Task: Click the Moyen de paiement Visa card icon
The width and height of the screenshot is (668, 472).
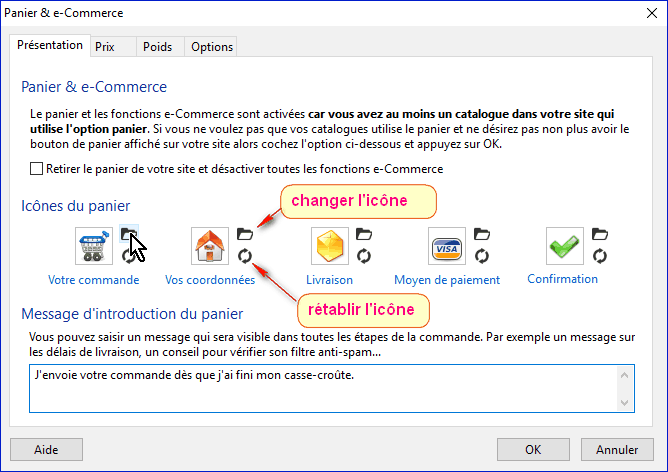Action: point(445,245)
